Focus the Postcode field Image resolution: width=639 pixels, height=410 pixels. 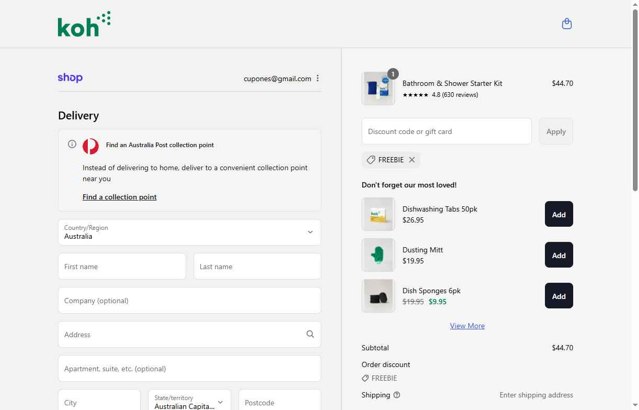(280, 401)
